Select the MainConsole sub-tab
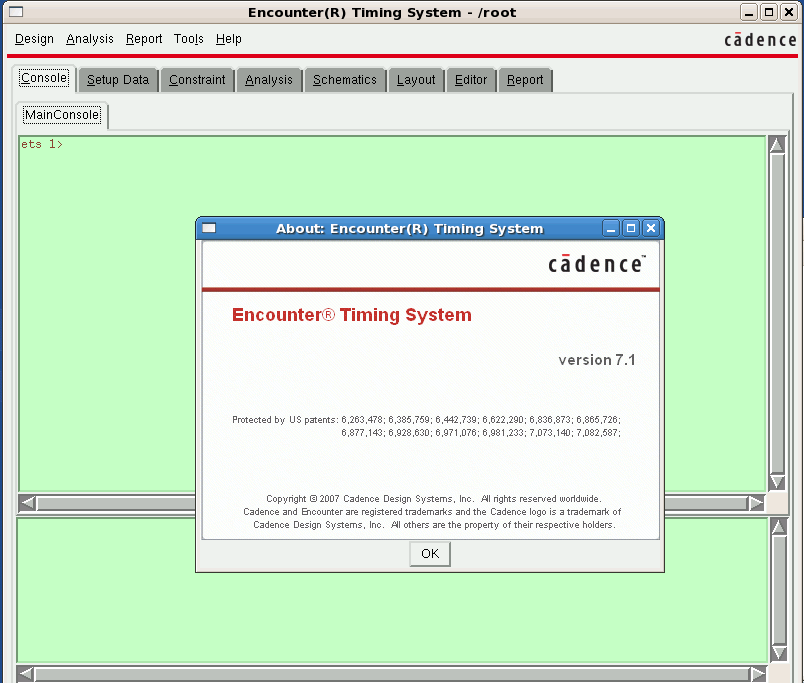 pos(62,115)
